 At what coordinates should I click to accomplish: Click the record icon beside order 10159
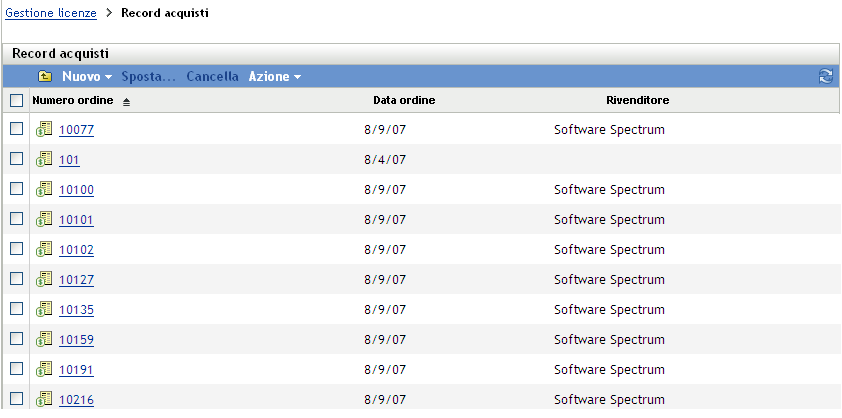point(44,339)
